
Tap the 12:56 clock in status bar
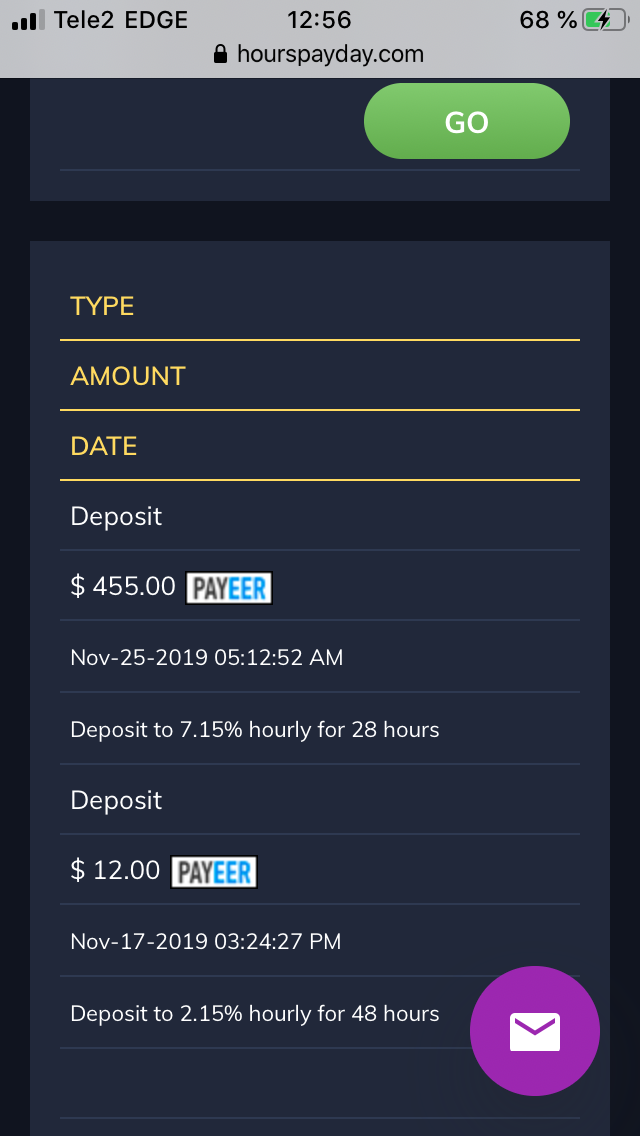click(x=319, y=20)
